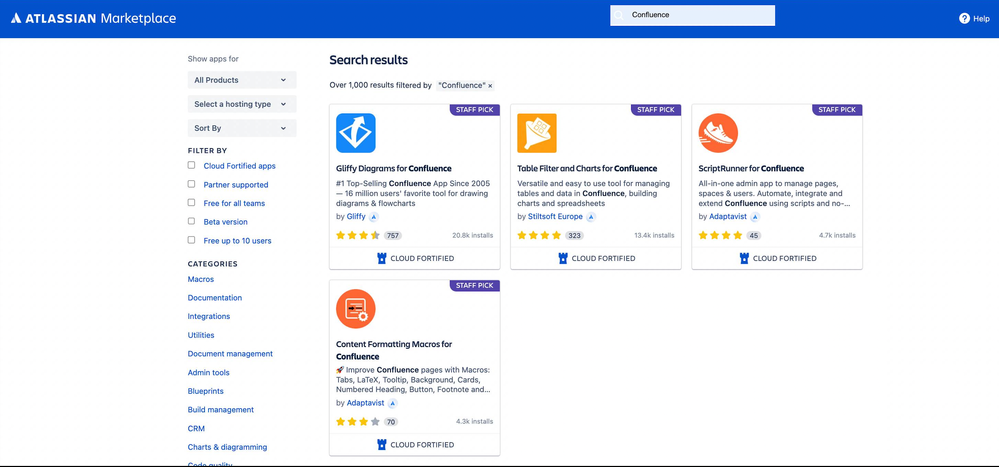Open the Macros category
This screenshot has width=999, height=467.
tap(201, 279)
